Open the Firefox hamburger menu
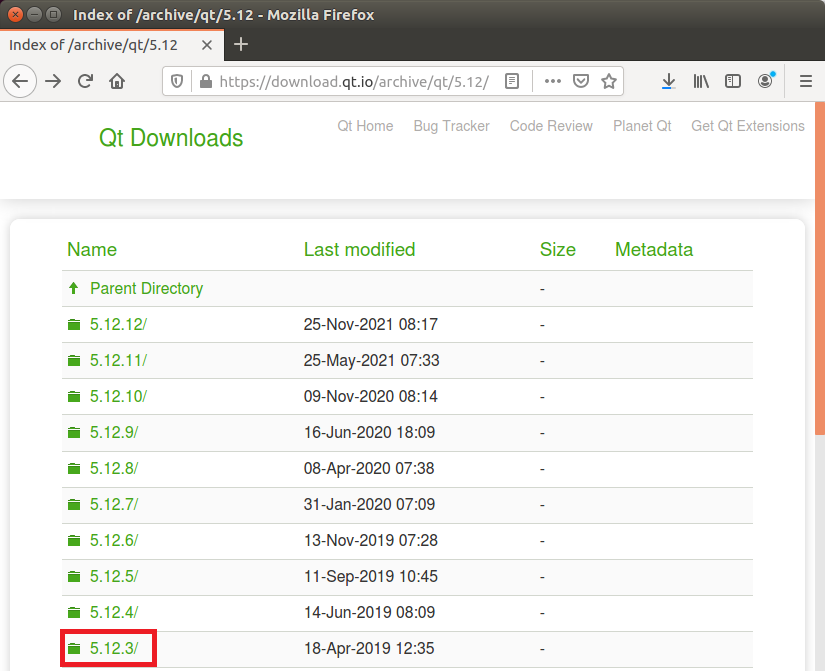The image size is (825, 671). tap(806, 81)
